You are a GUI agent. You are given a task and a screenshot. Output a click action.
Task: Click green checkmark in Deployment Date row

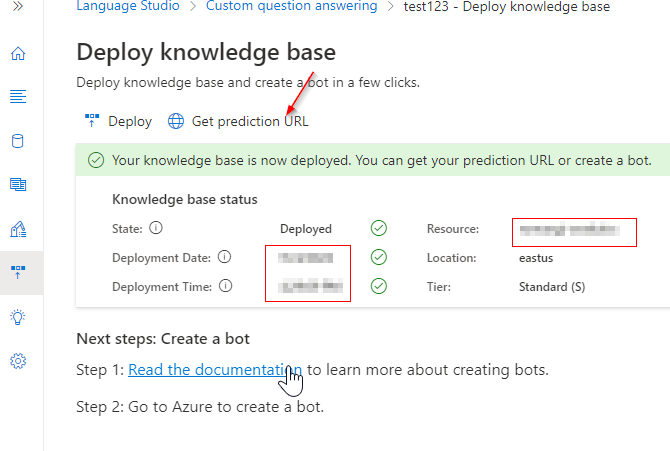pos(379,257)
